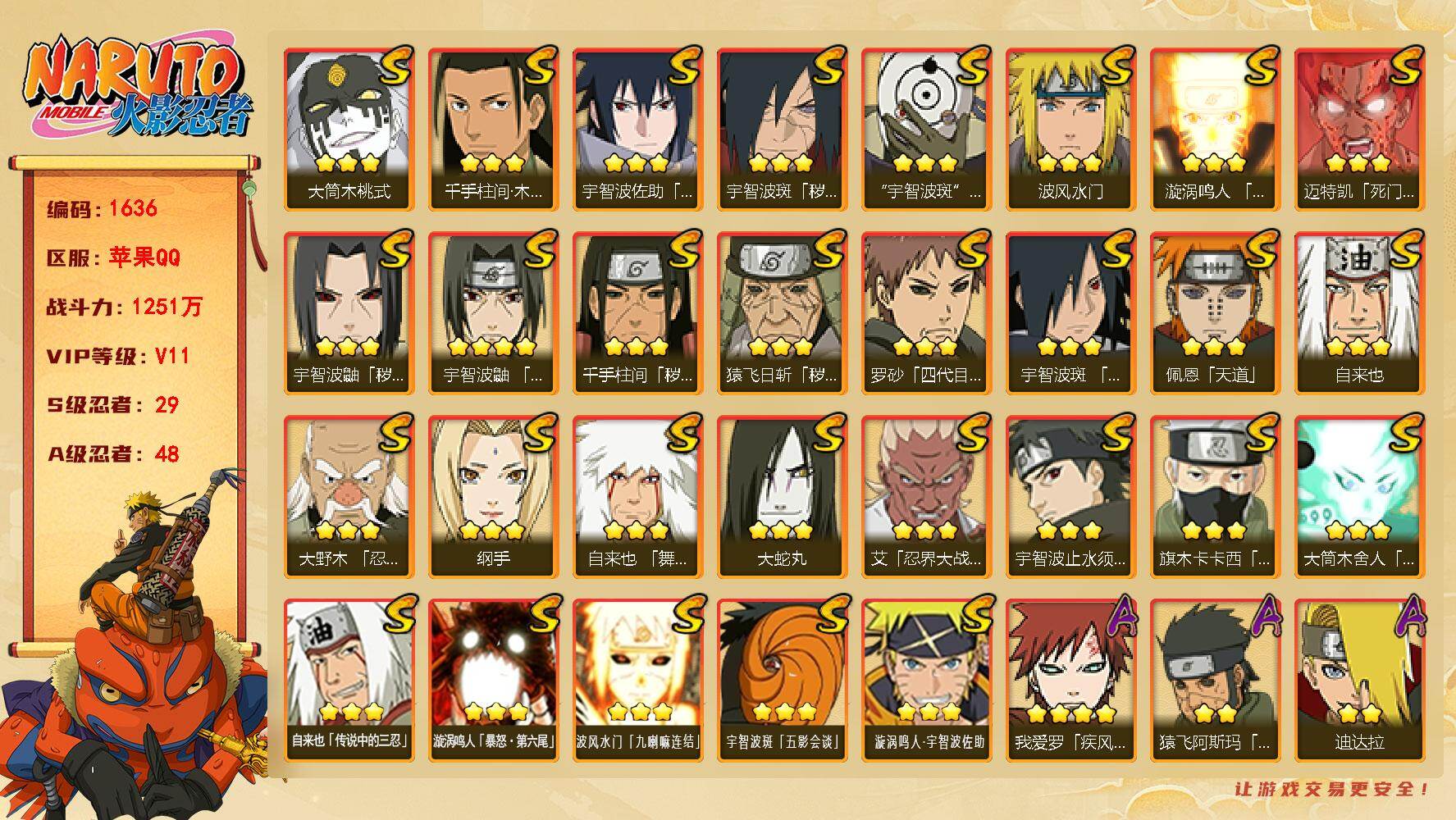Click the S级忍者 29 count label
Screen dimensions: 1456x820
[x=112, y=405]
